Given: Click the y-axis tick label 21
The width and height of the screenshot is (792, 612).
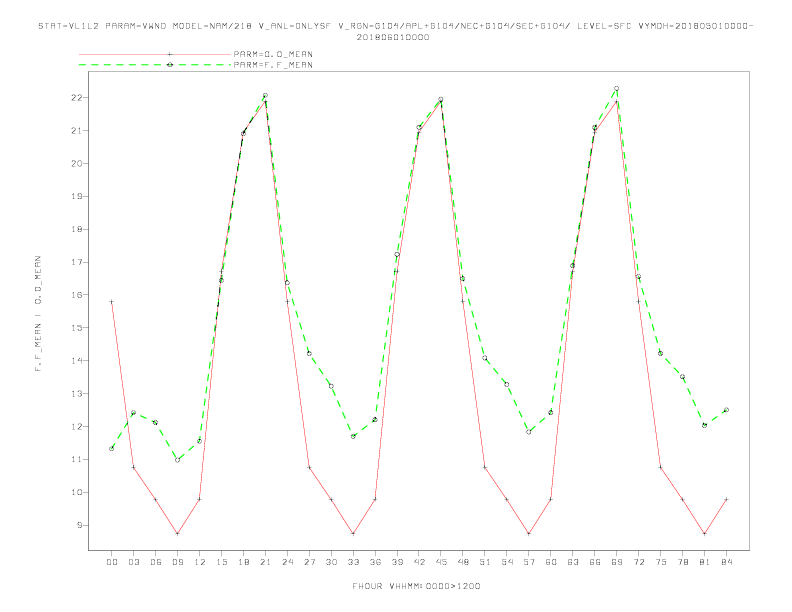Looking at the screenshot, I should pos(77,130).
